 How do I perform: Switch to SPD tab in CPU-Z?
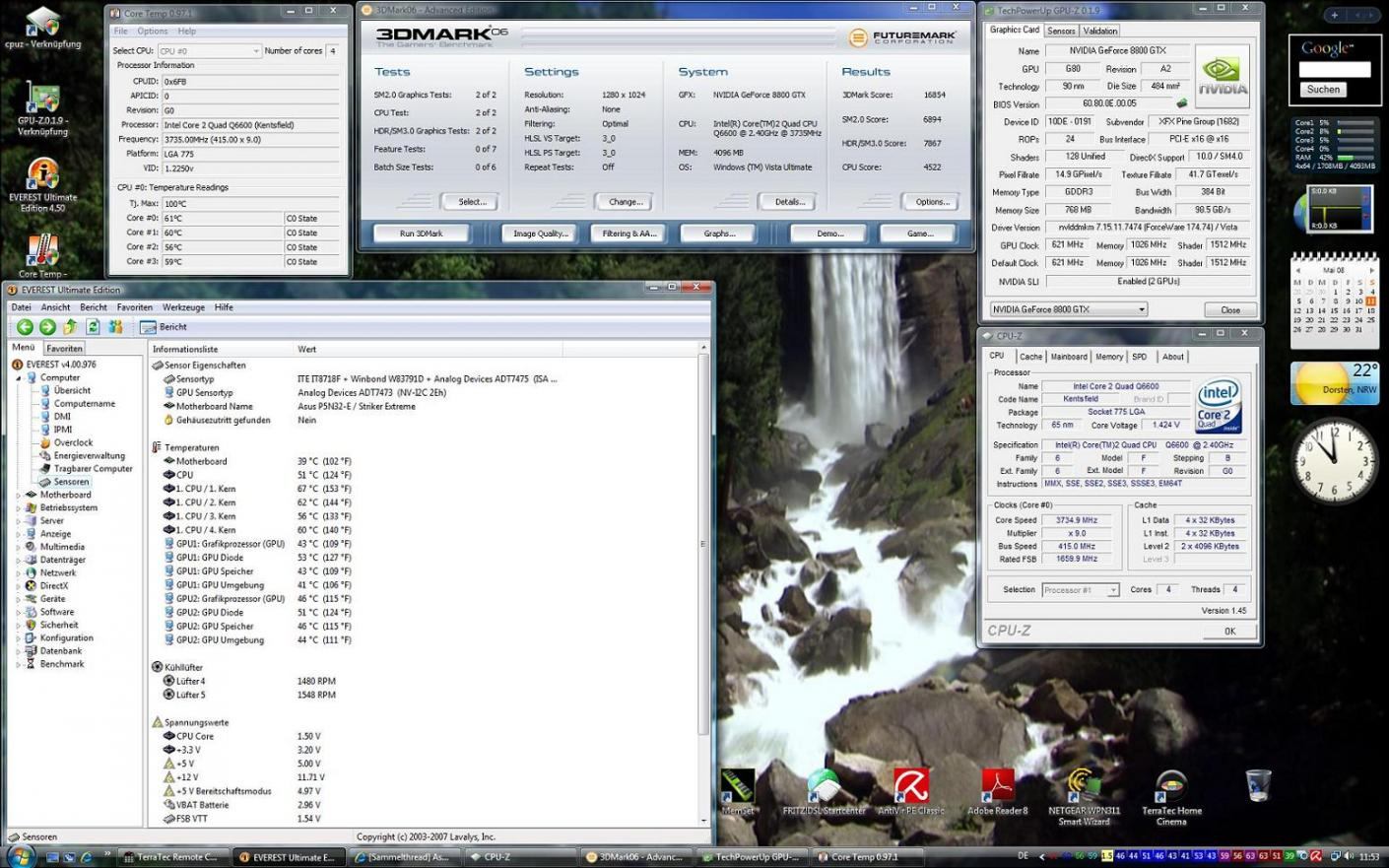[1140, 357]
